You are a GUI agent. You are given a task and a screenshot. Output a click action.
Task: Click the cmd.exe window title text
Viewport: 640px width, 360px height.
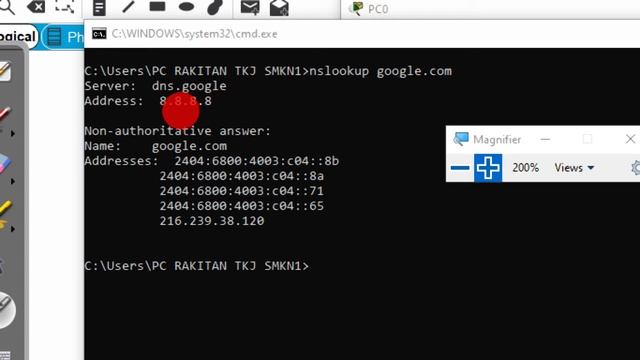click(194, 34)
